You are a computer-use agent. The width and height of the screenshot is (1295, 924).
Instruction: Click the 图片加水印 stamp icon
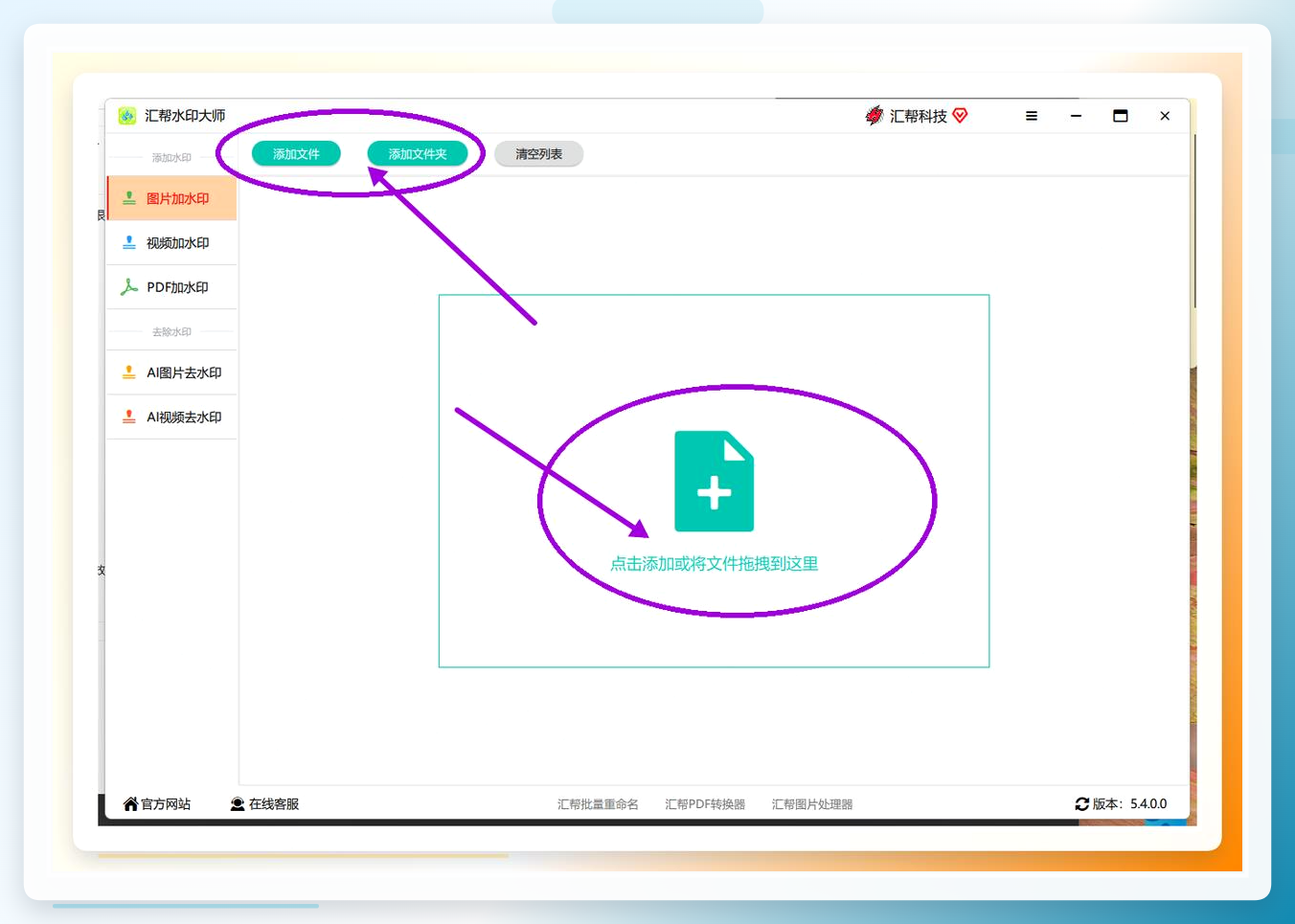pos(129,198)
